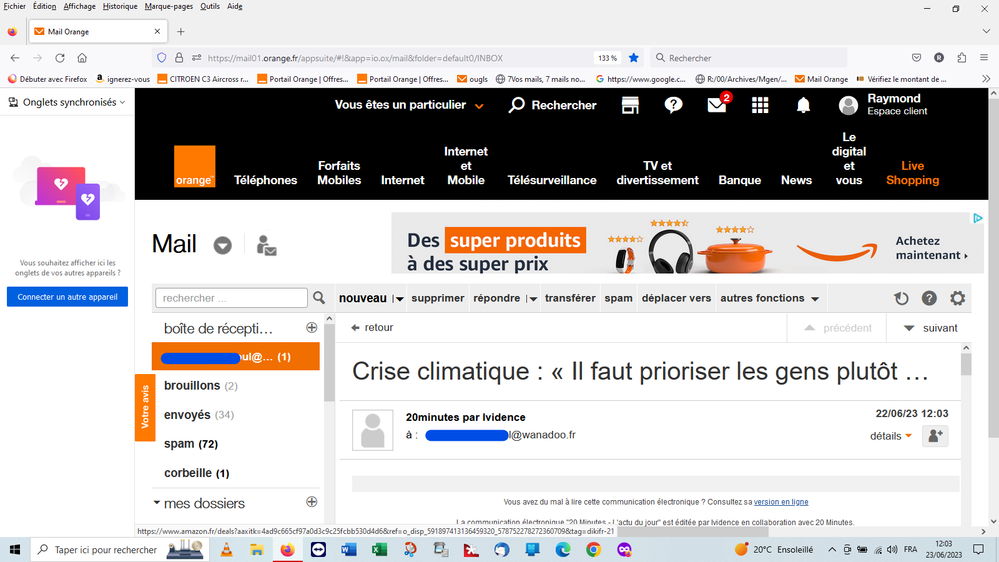999x562 pixels.
Task: Expand the détails dropdown
Action: click(891, 436)
